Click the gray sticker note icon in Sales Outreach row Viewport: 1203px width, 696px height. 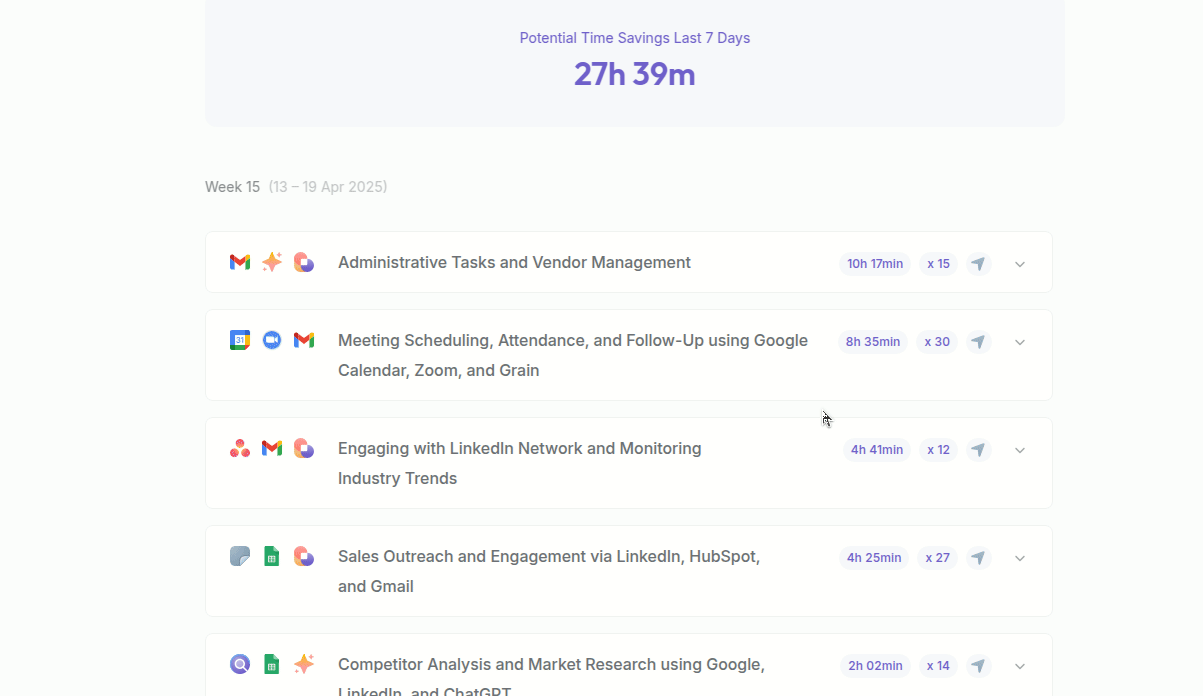point(240,556)
